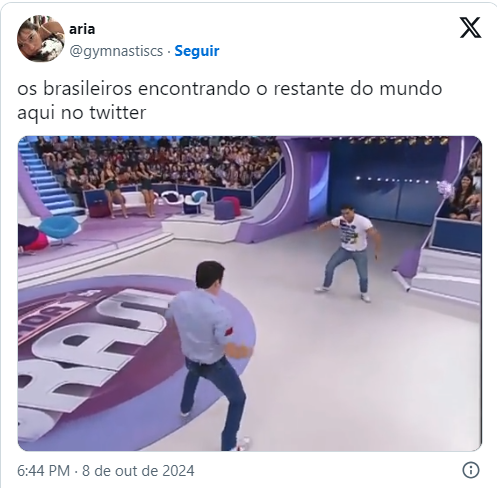The image size is (497, 488).
Task: Click the dancers standing on stage
Action: point(128,187)
